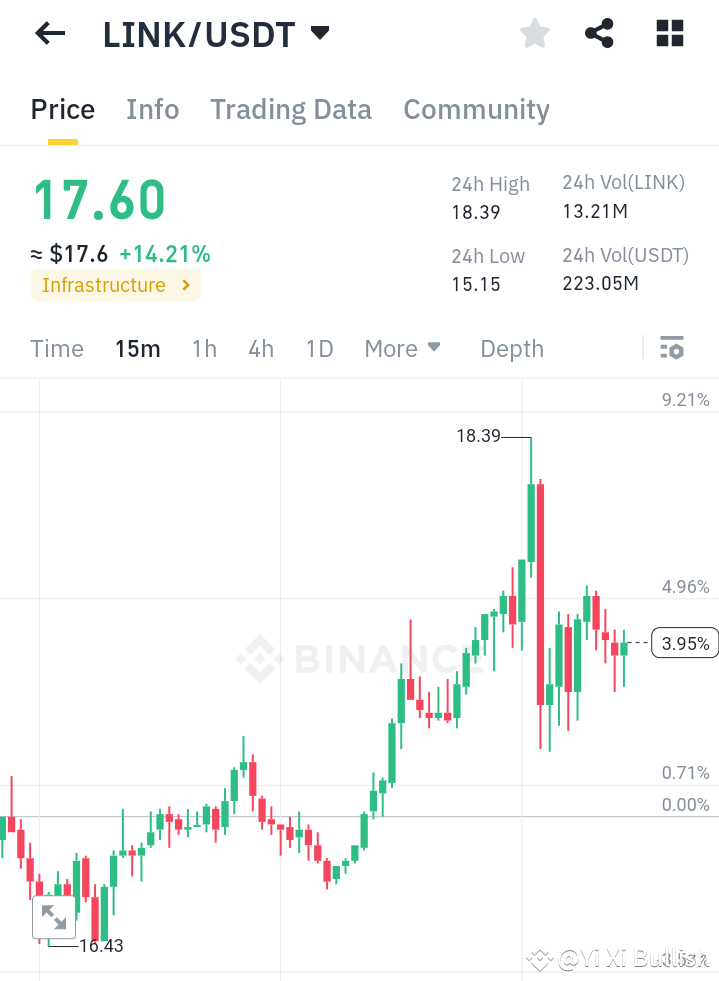Switch chart to Time interval

[x=56, y=349]
